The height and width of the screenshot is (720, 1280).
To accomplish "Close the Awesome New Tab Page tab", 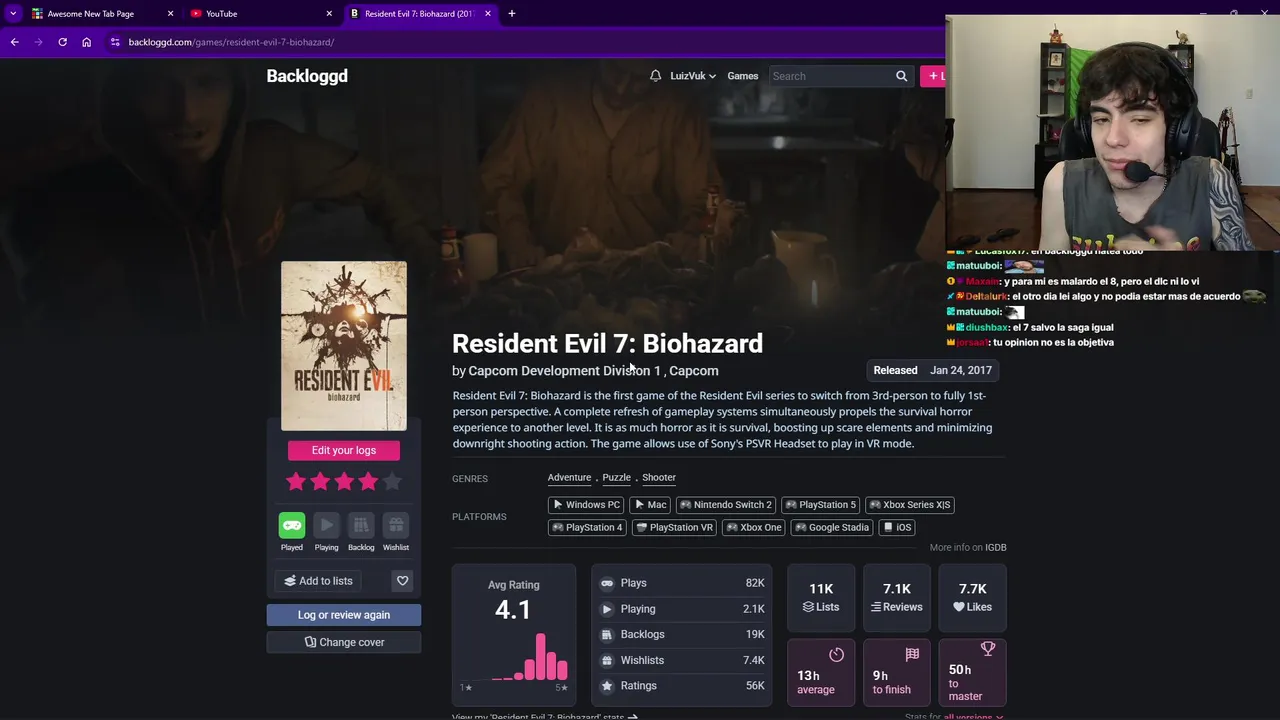I will pos(170,14).
